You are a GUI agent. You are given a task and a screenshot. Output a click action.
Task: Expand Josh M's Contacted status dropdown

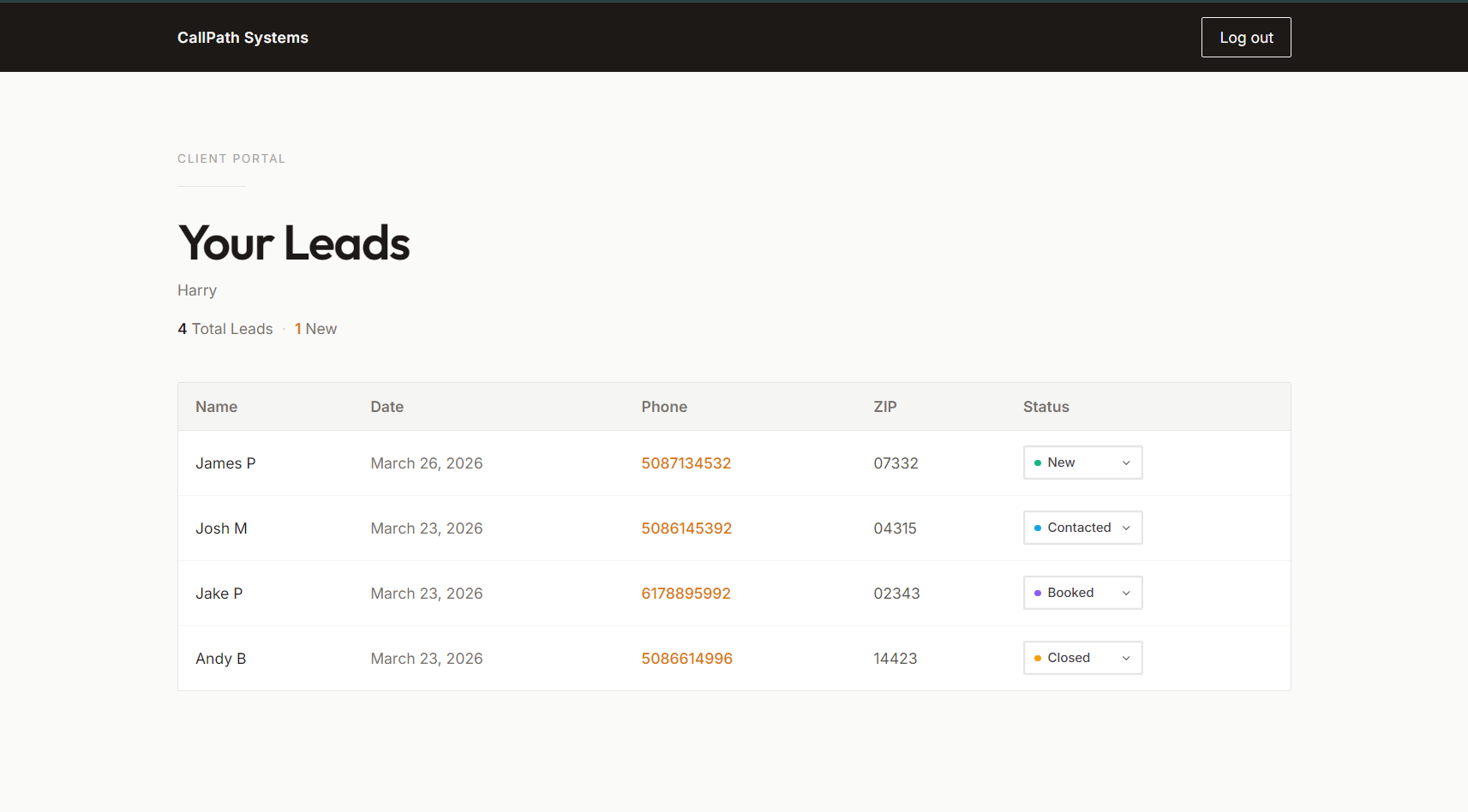coord(1082,527)
